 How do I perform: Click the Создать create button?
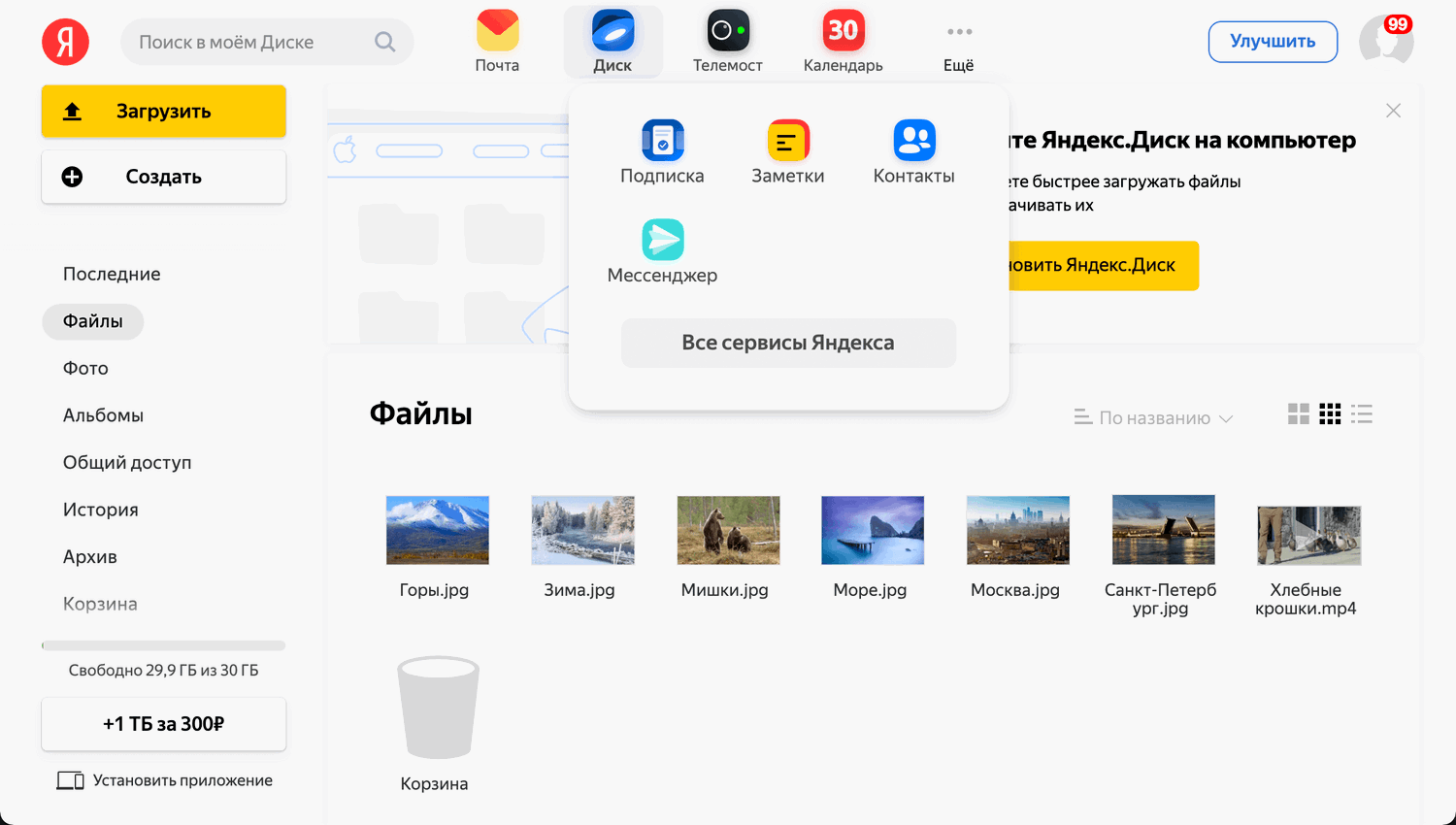(164, 177)
